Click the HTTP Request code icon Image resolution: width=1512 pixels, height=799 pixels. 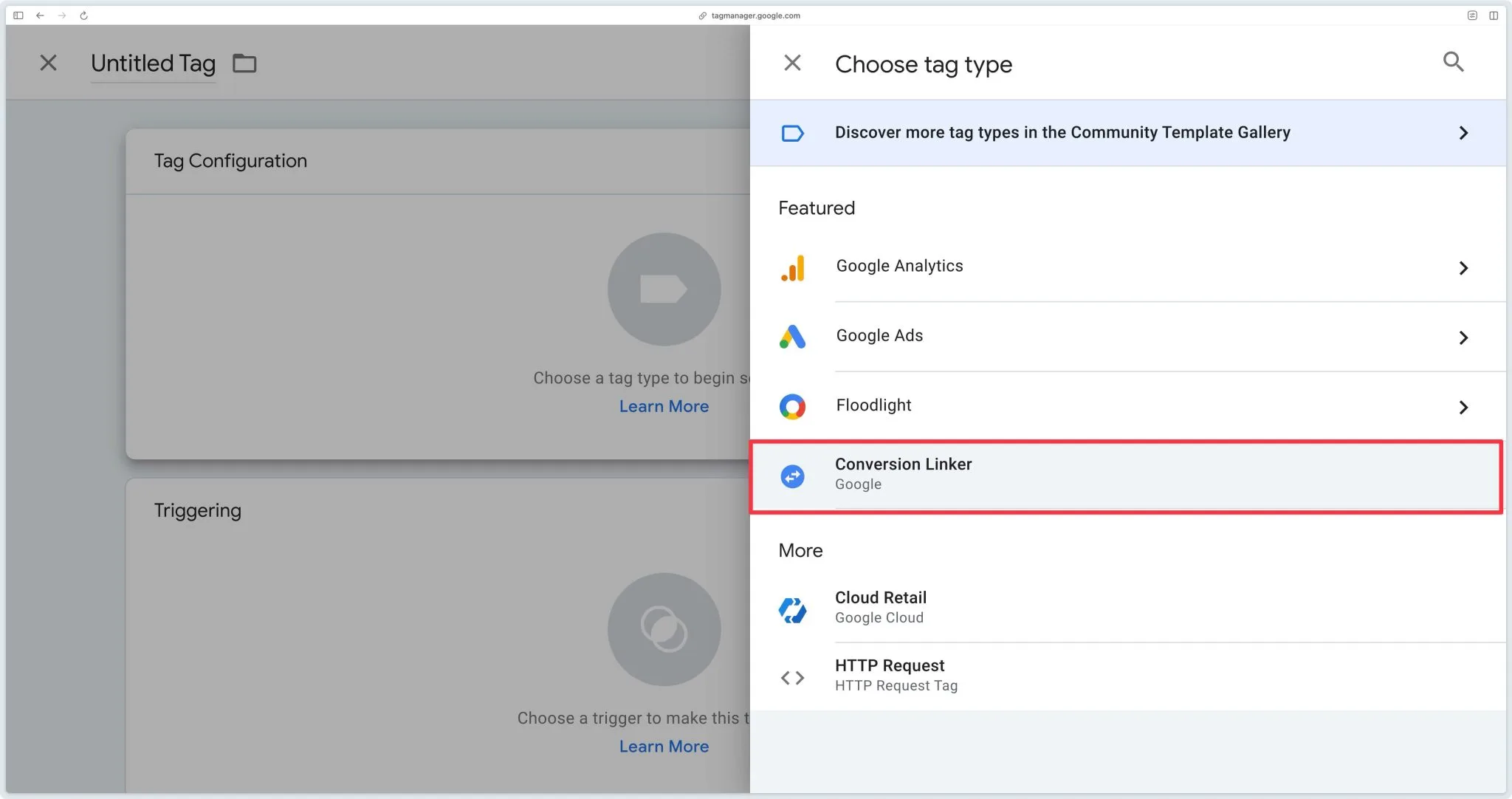tap(792, 677)
